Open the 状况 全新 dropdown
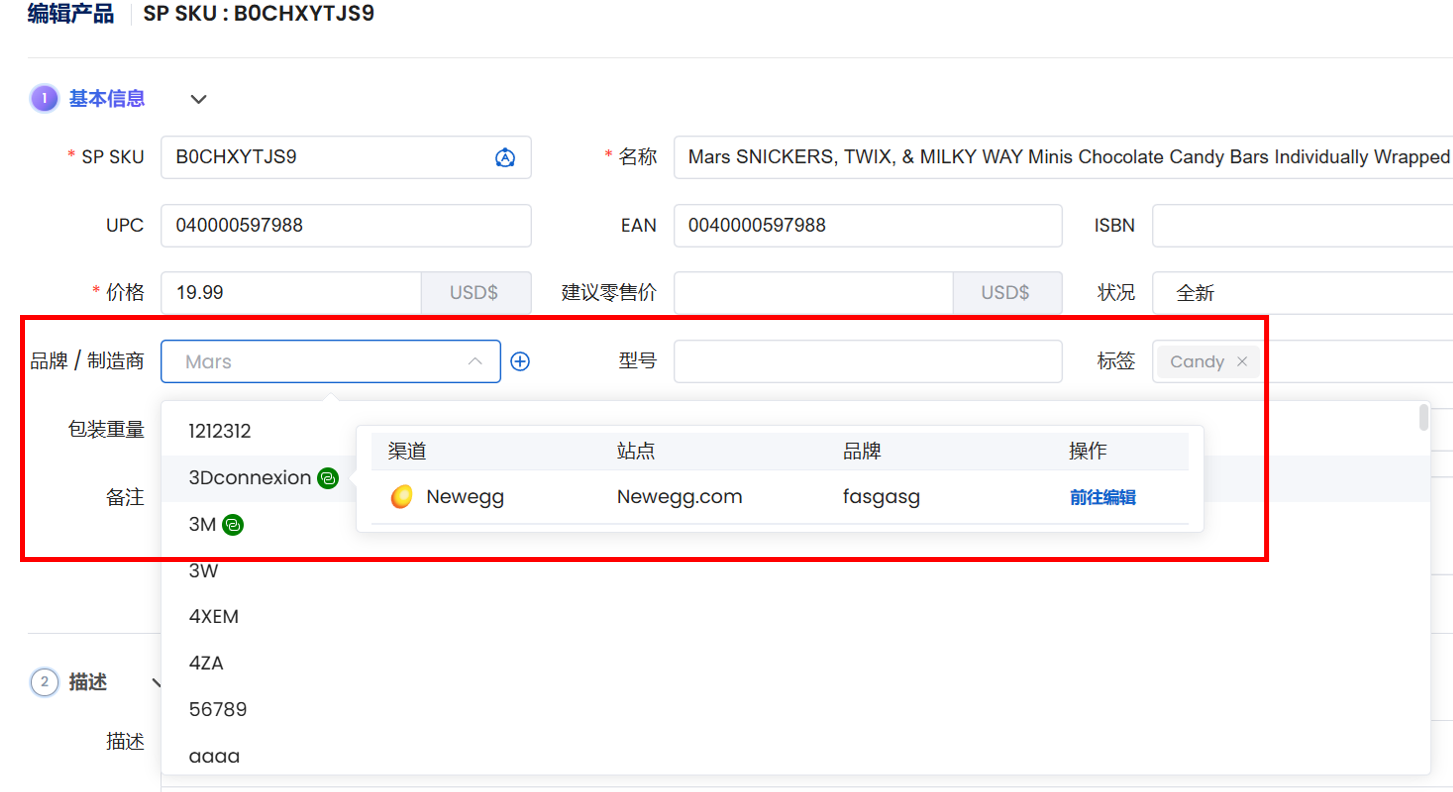 [1302, 293]
